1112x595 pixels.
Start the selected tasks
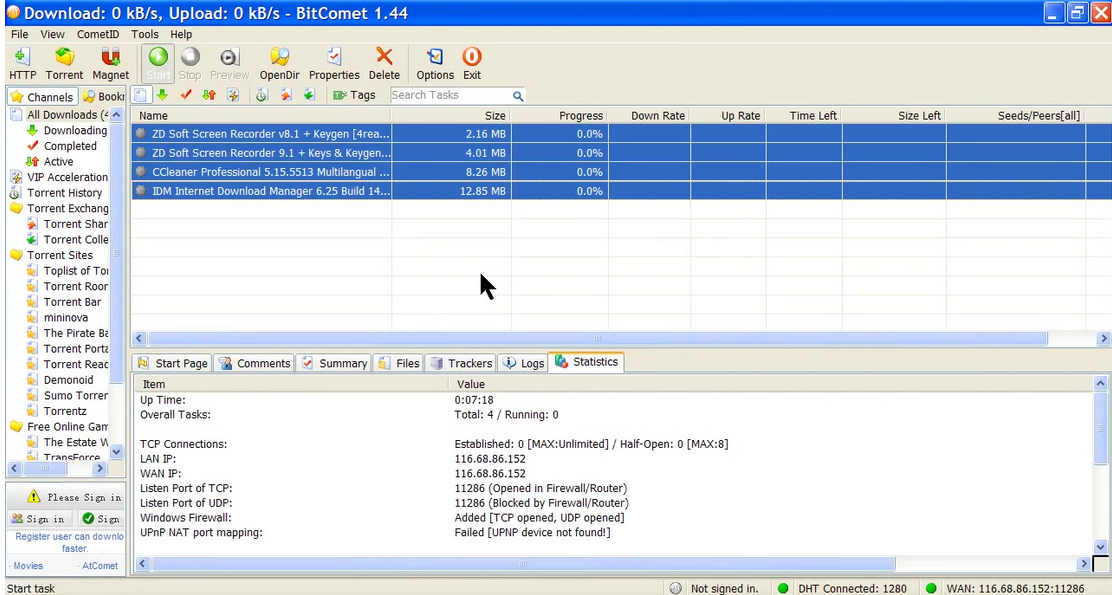158,64
